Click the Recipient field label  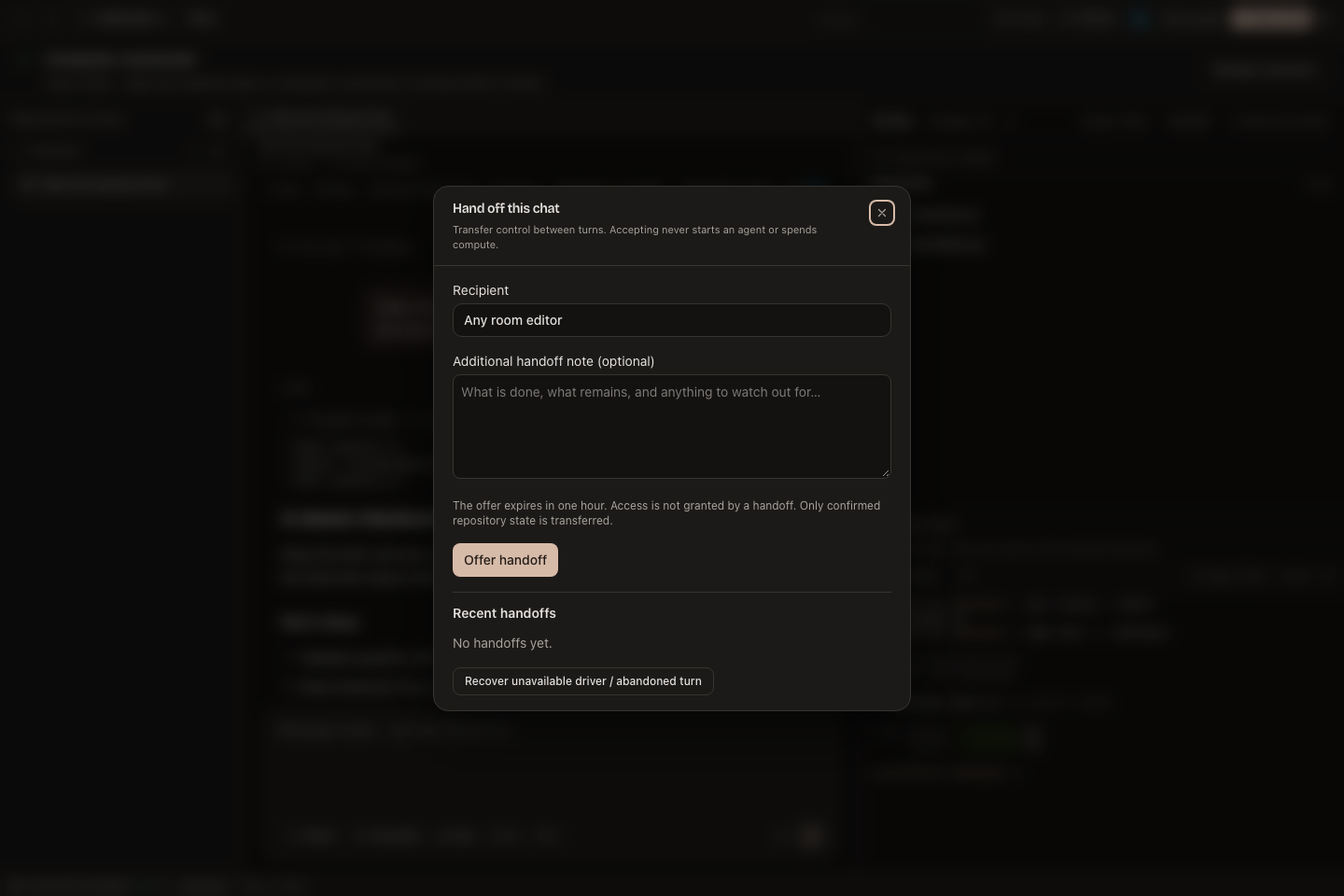pos(481,290)
